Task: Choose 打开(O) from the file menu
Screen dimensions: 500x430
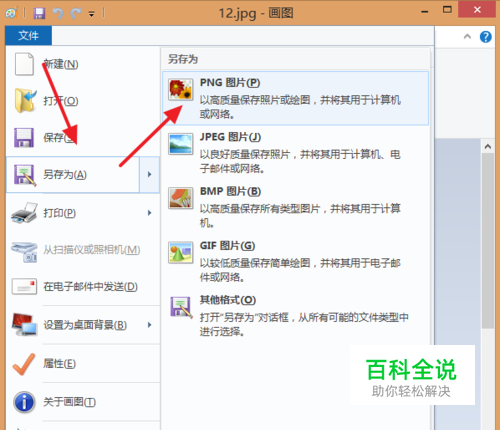Action: click(x=83, y=101)
